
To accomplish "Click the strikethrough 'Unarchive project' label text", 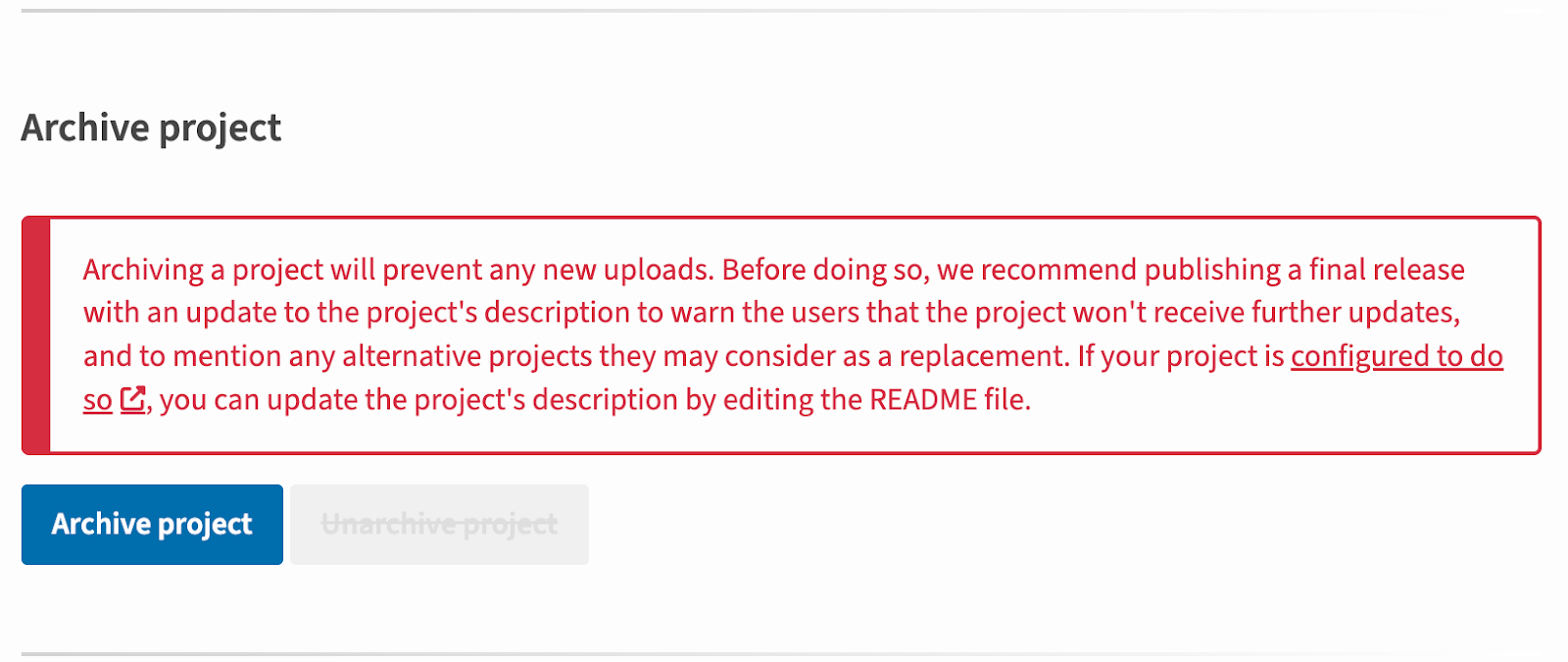I will [438, 524].
